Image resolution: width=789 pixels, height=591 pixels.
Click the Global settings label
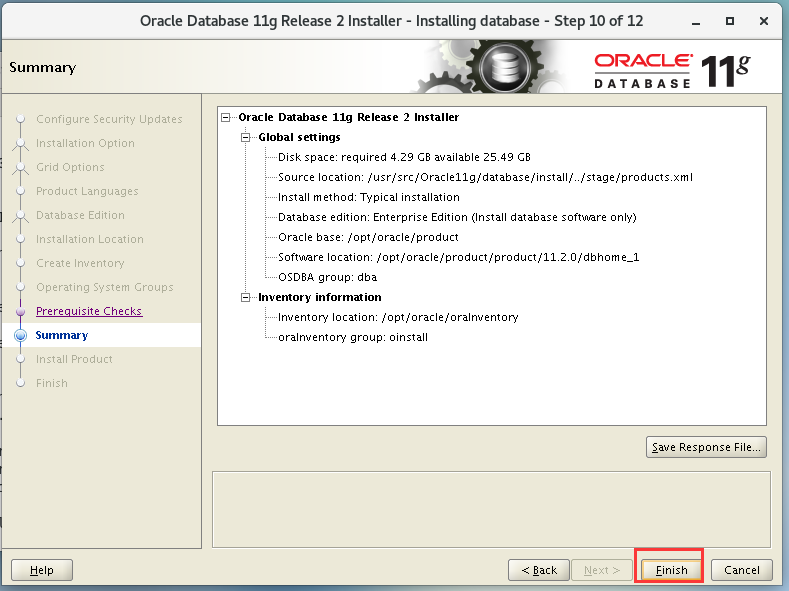tap(299, 137)
